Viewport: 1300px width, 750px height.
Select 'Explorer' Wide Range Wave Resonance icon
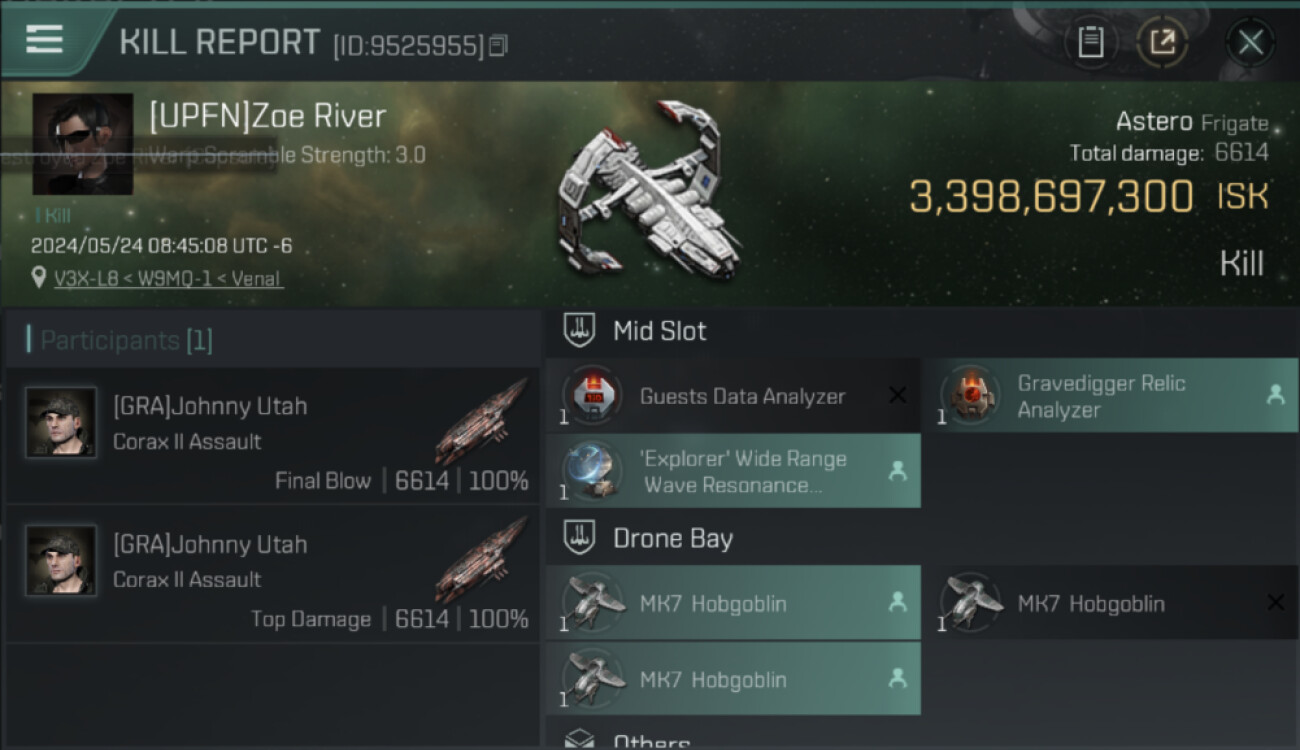click(x=592, y=471)
